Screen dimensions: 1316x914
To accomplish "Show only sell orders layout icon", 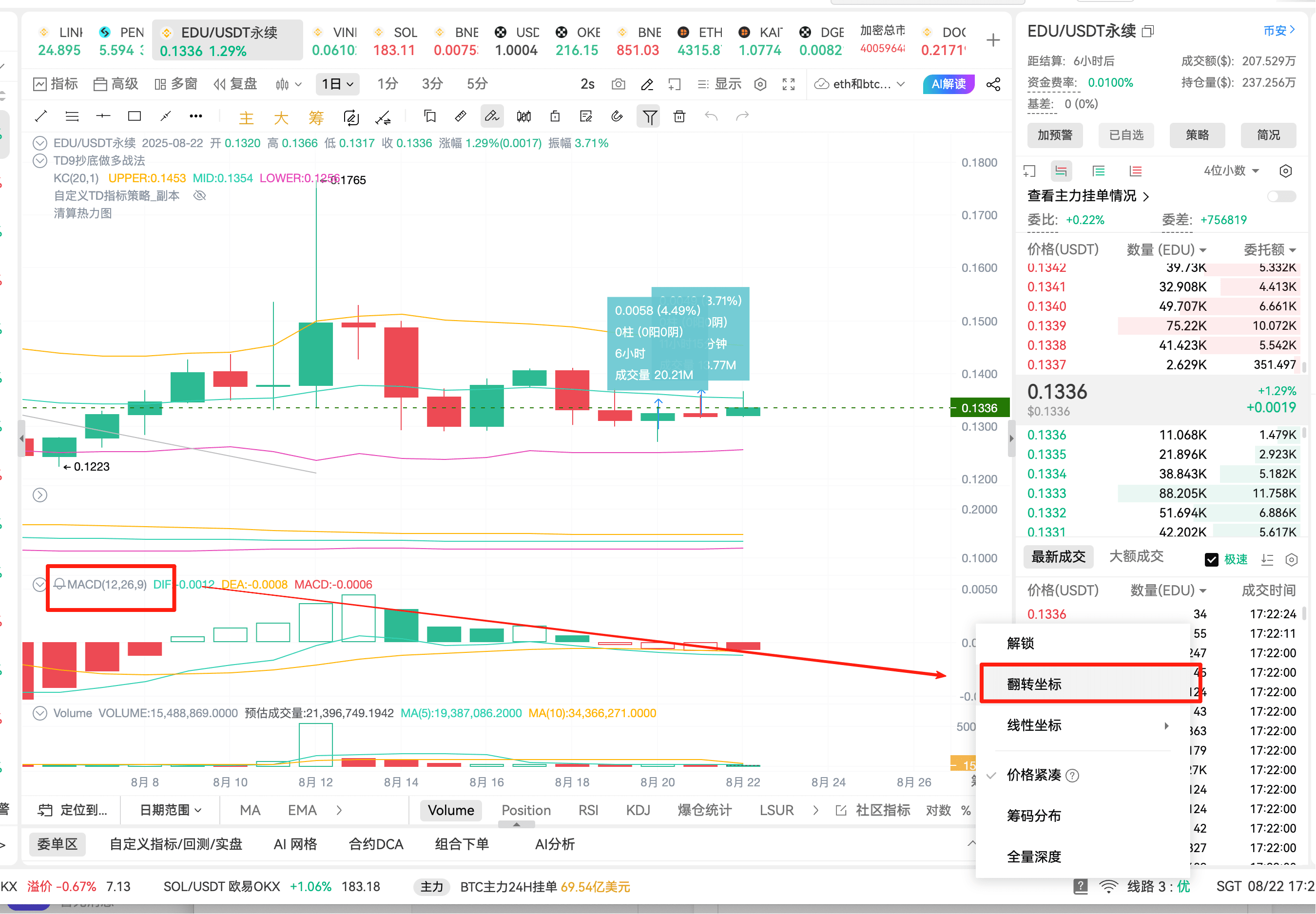I will [1136, 171].
